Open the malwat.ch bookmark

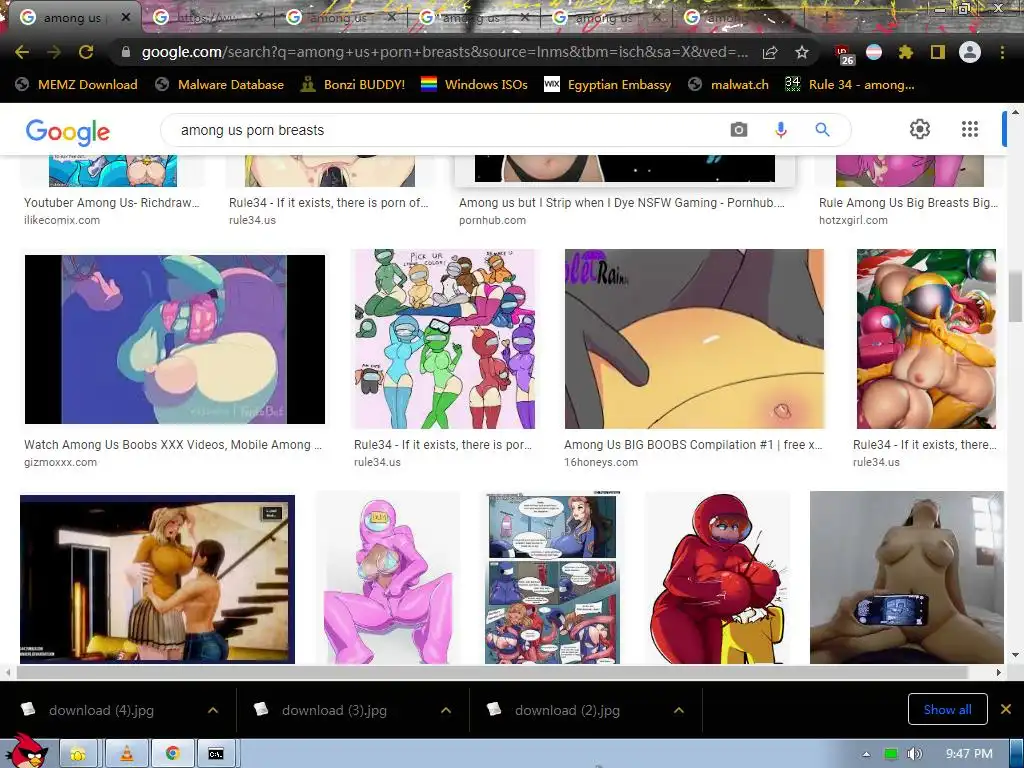pyautogui.click(x=728, y=84)
